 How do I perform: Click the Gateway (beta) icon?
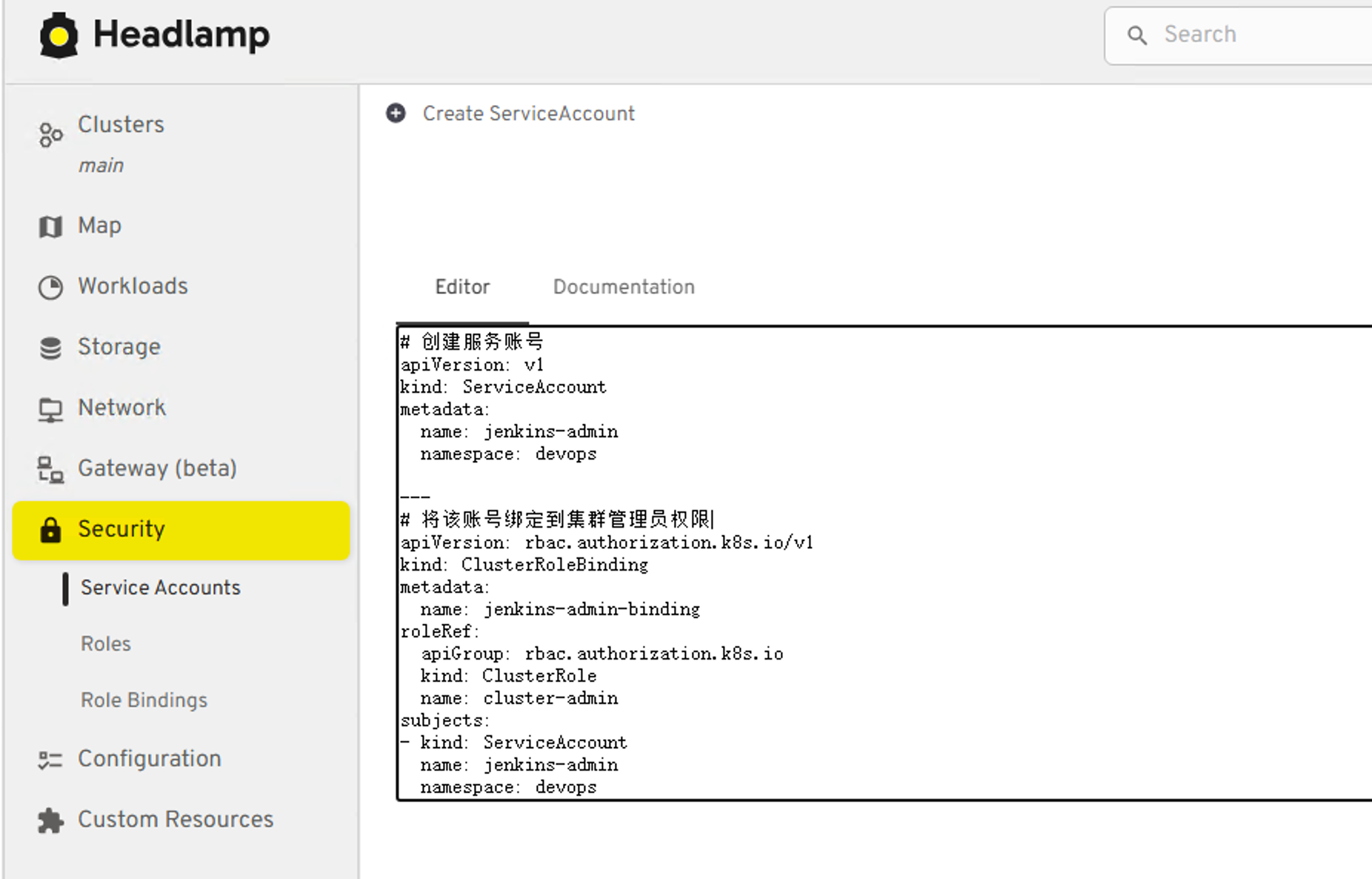coord(50,469)
